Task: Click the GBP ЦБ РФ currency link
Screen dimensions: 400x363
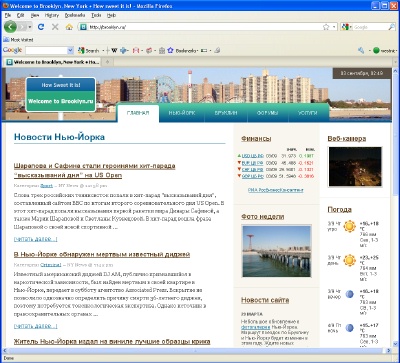Action: [x=252, y=176]
